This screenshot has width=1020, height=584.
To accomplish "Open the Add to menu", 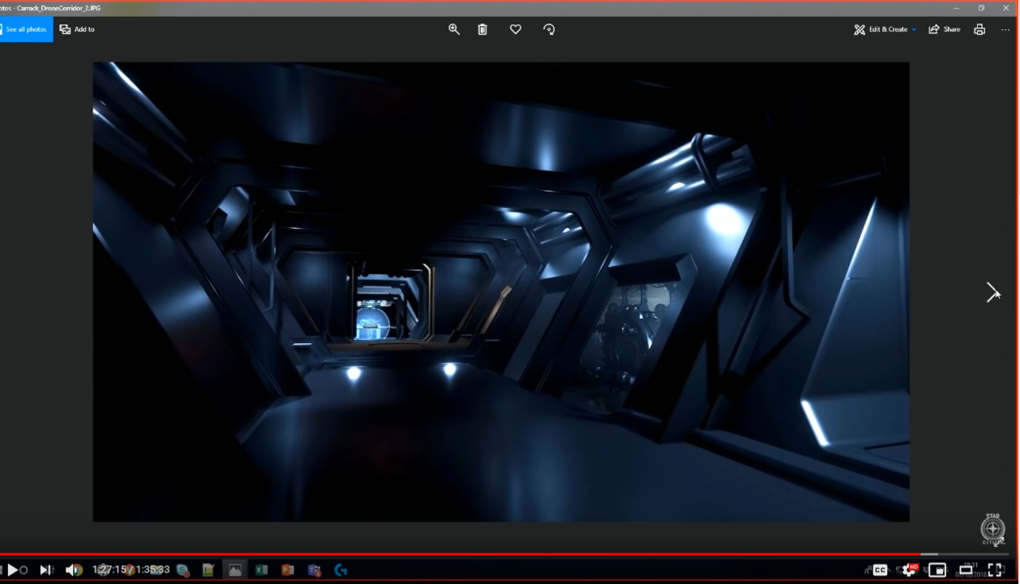I will tap(77, 30).
